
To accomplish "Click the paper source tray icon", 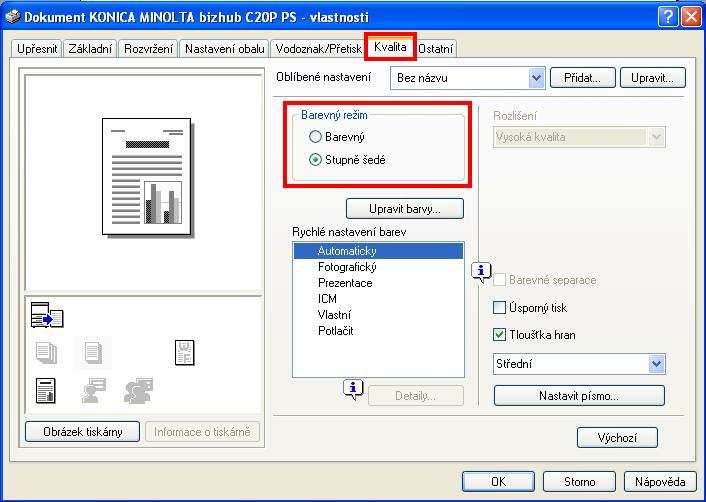I will tap(47, 315).
